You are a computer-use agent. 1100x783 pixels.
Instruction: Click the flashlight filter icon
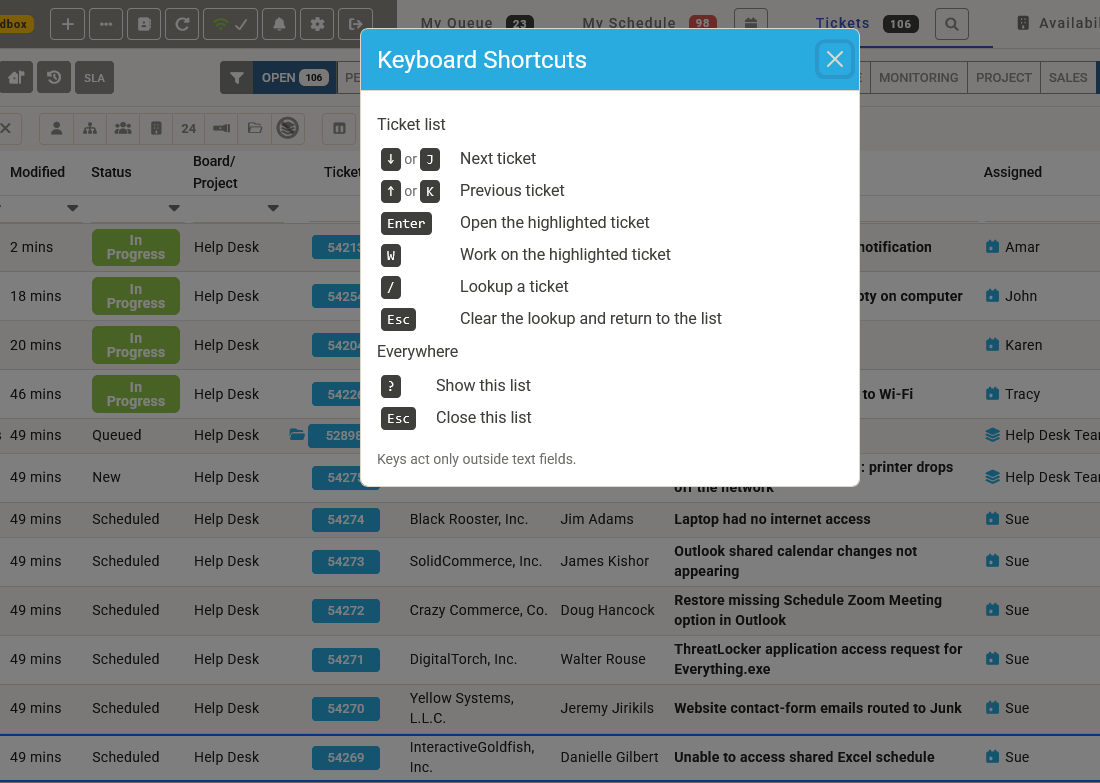tap(222, 128)
